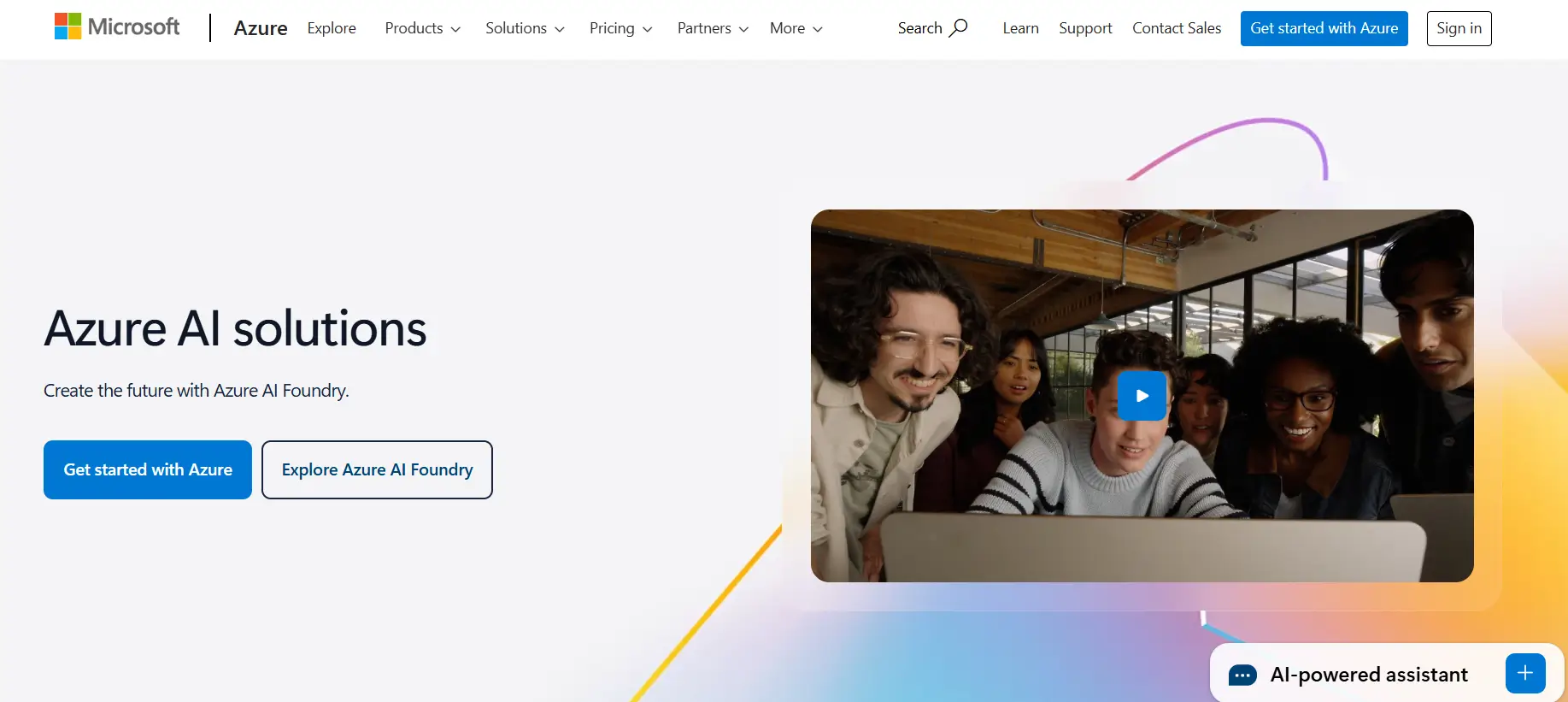Expand the More menu
Image resolution: width=1568 pixels, height=702 pixels.
[796, 28]
